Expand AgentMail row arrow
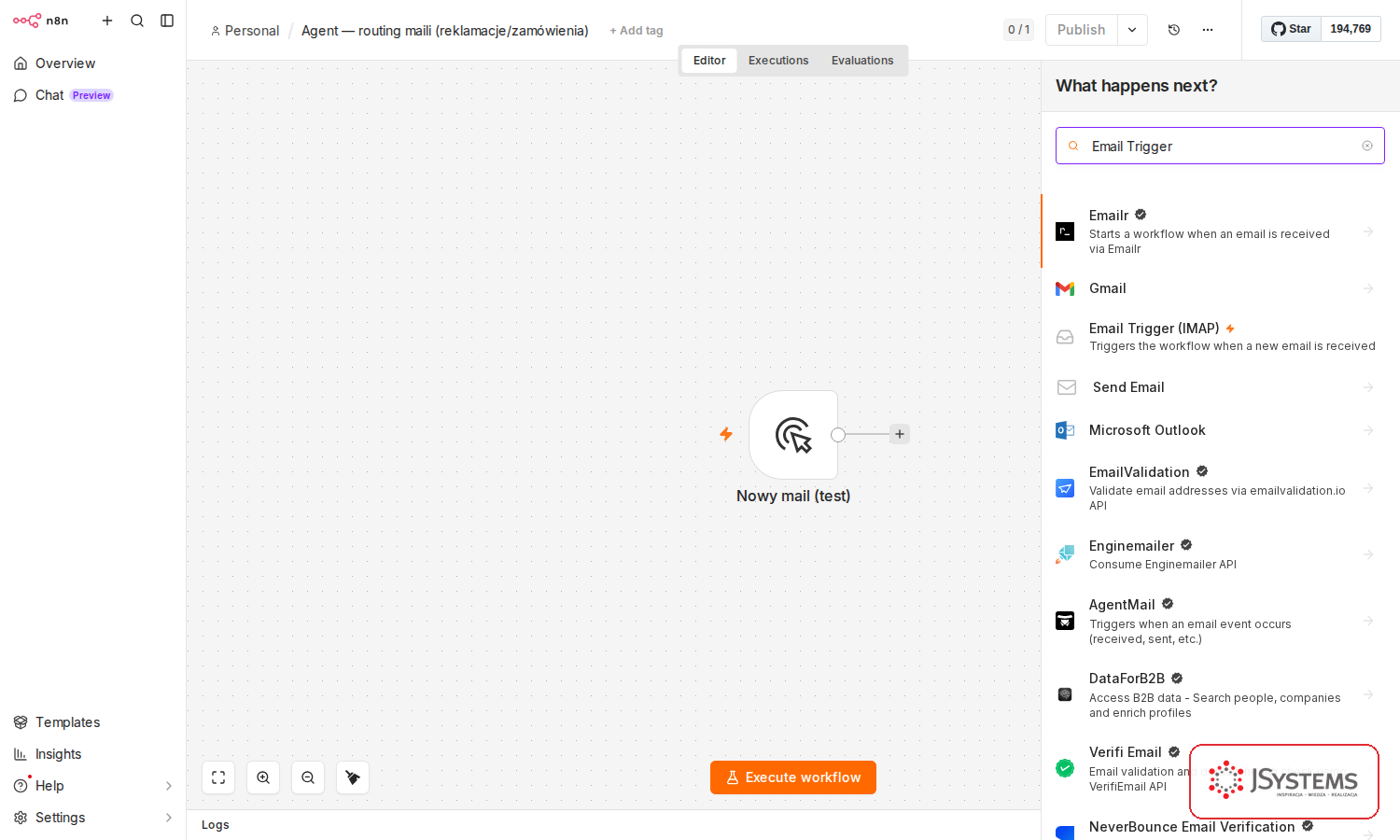Image resolution: width=1400 pixels, height=840 pixels. tap(1368, 621)
